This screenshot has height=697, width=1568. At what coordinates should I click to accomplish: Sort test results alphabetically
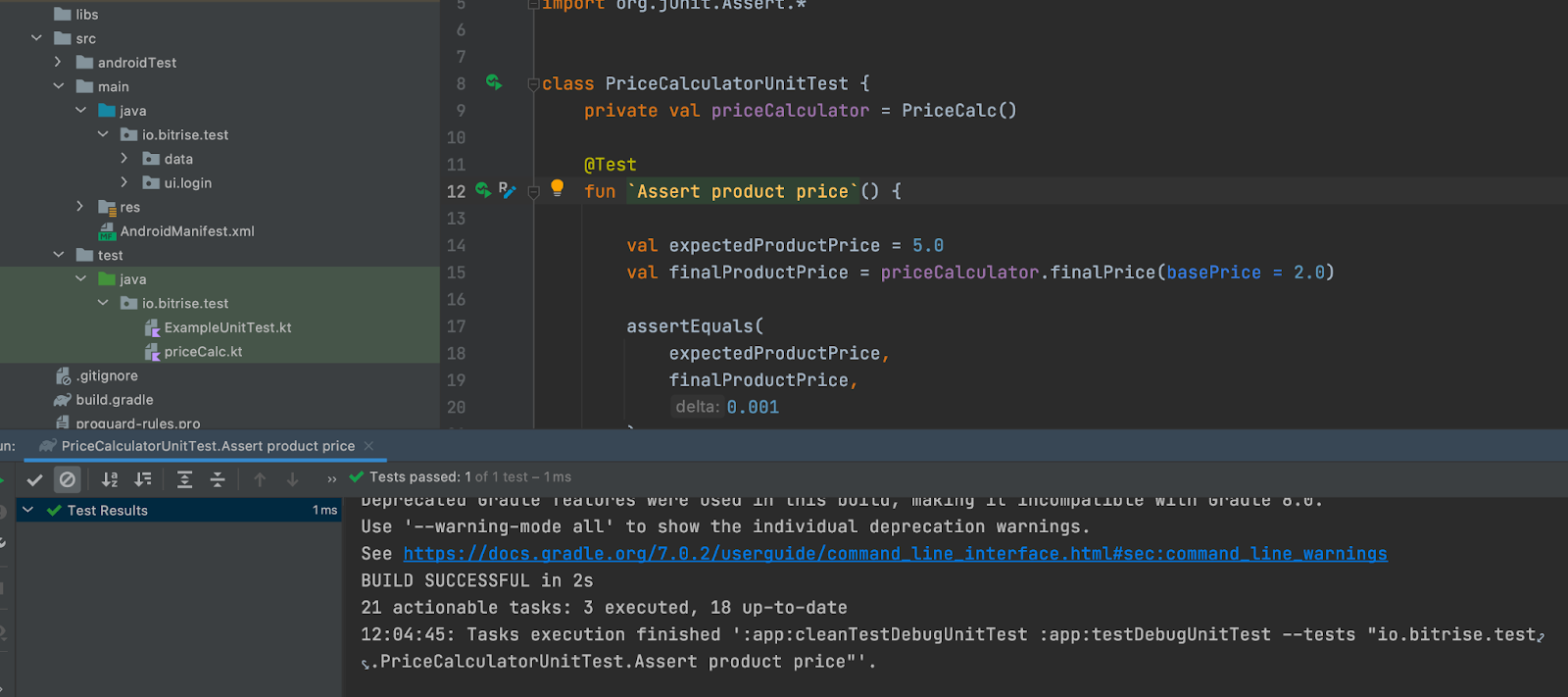(110, 479)
